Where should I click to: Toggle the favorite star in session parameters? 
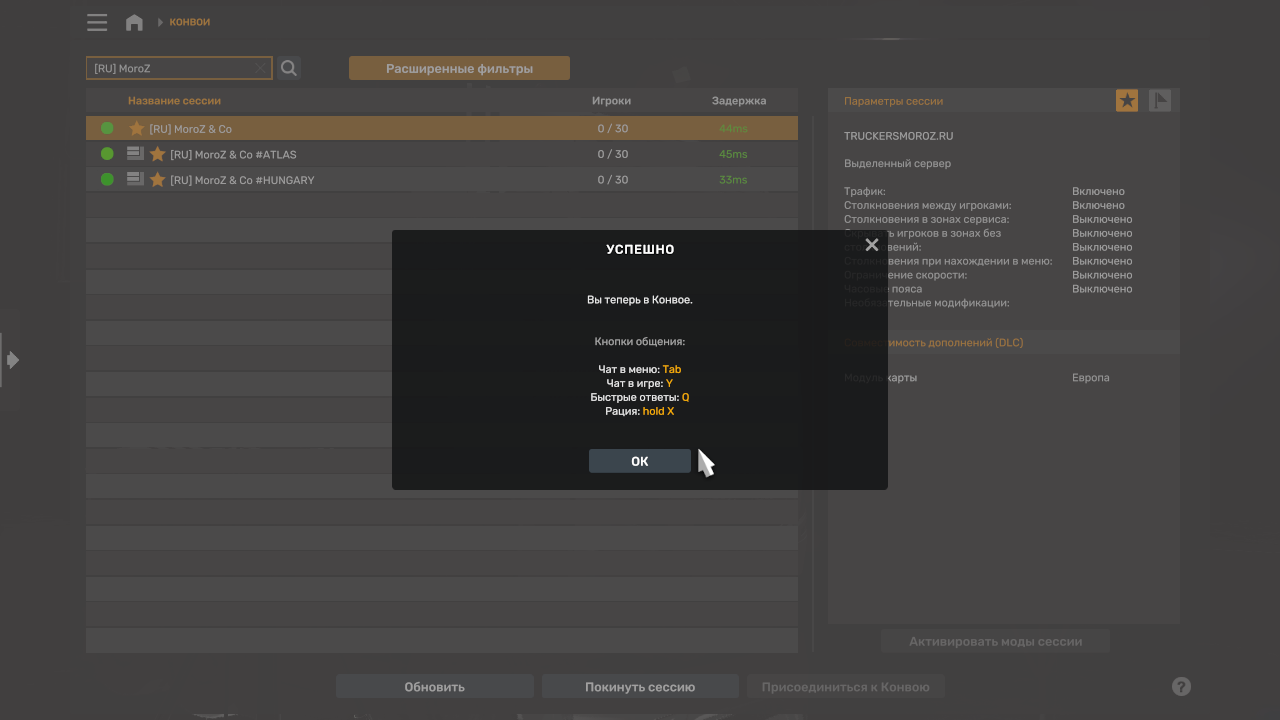pyautogui.click(x=1127, y=100)
